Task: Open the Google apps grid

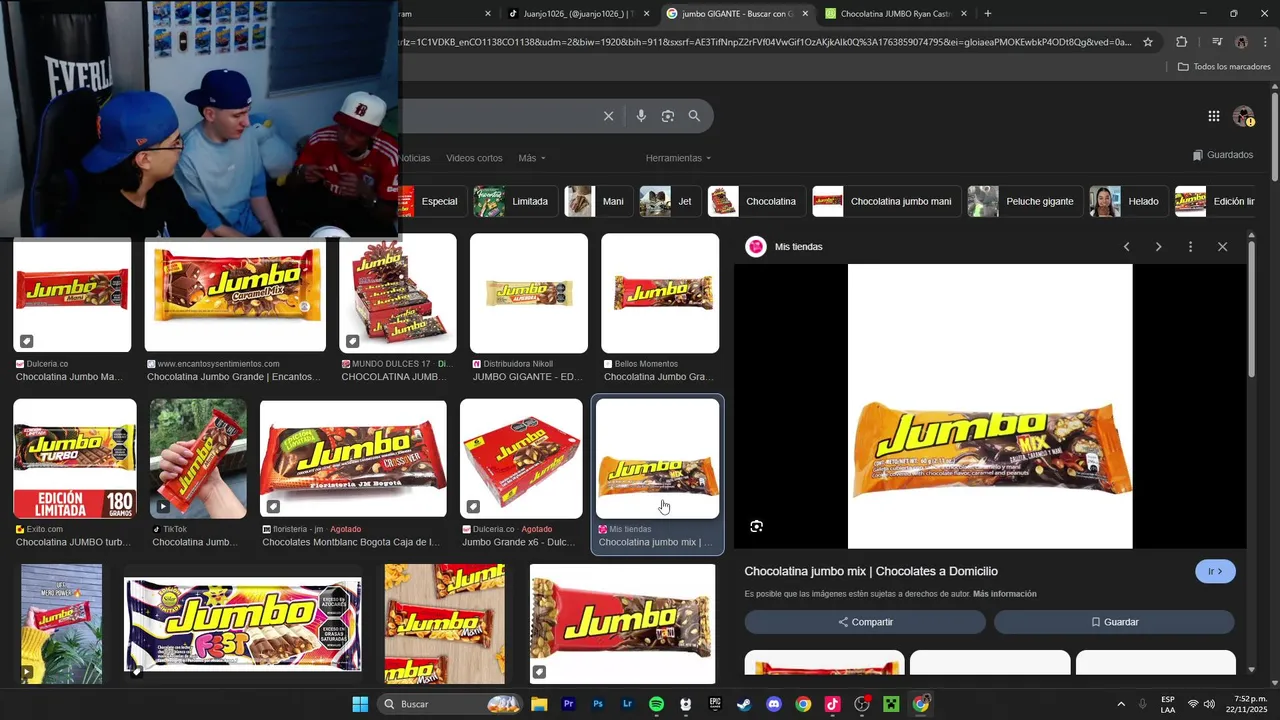Action: (x=1213, y=116)
